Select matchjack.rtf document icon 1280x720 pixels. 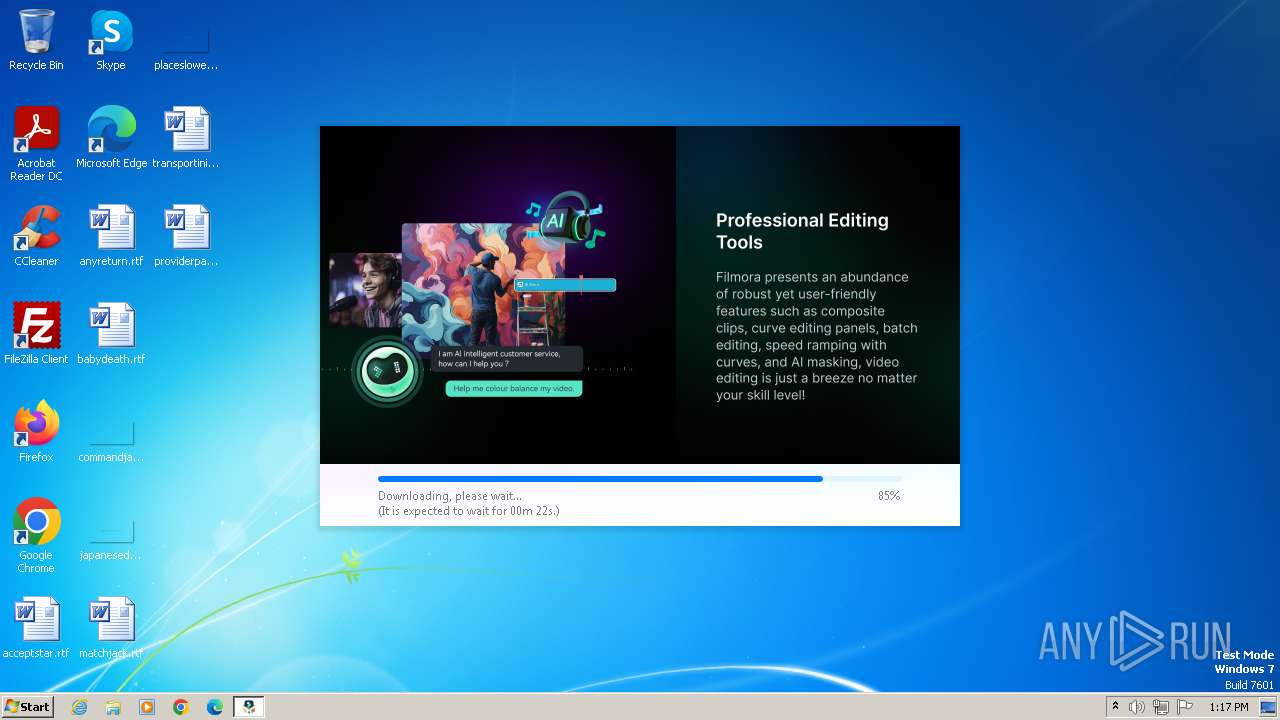point(111,627)
